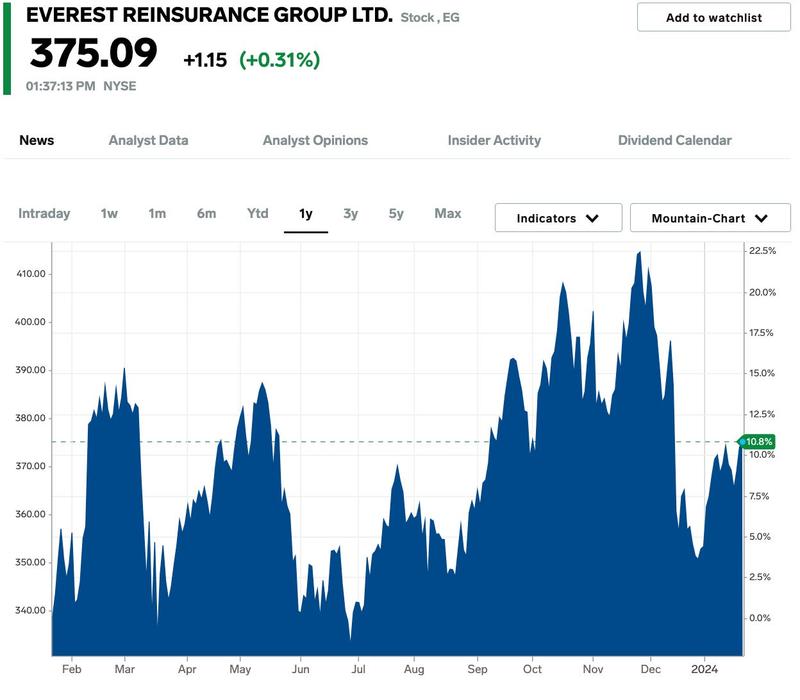Click the Aug month axis label
800x700 pixels.
pyautogui.click(x=414, y=669)
